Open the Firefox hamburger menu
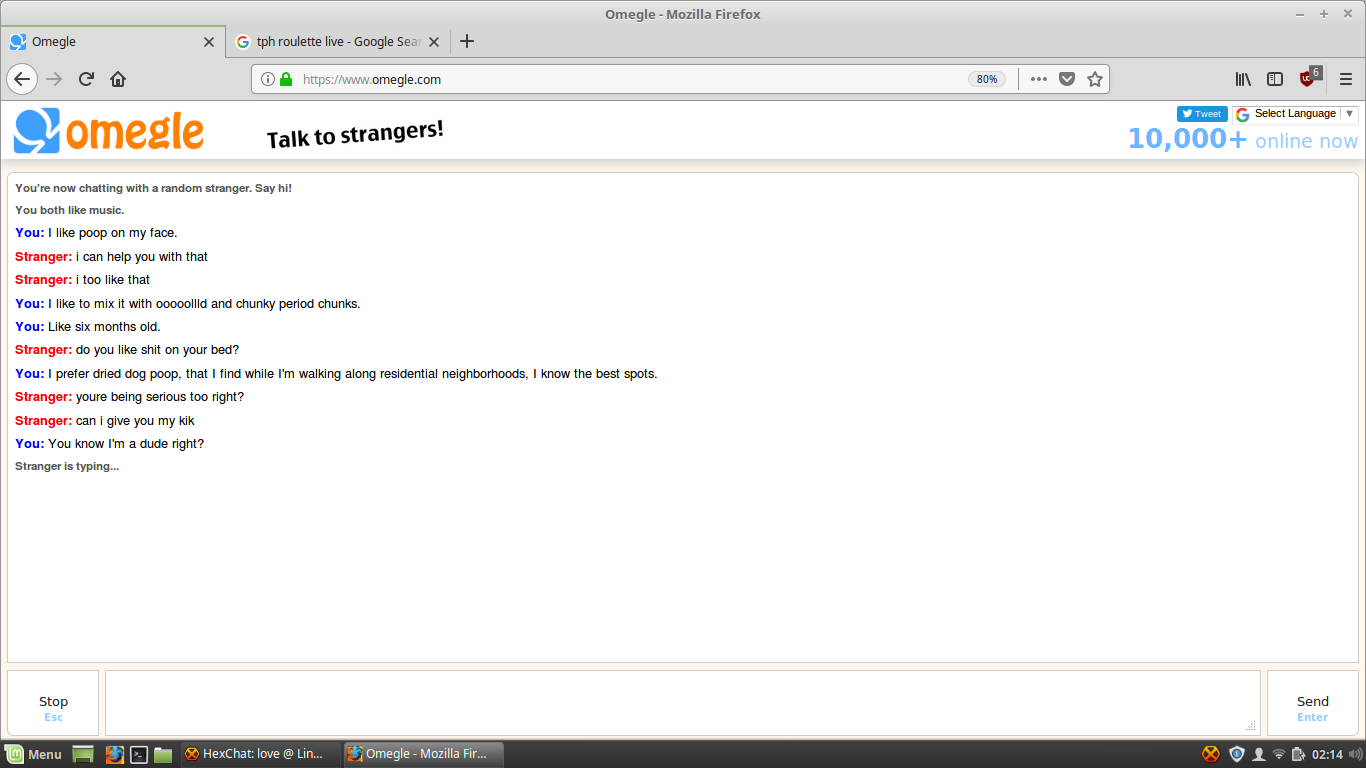Image resolution: width=1366 pixels, height=768 pixels. [1346, 79]
